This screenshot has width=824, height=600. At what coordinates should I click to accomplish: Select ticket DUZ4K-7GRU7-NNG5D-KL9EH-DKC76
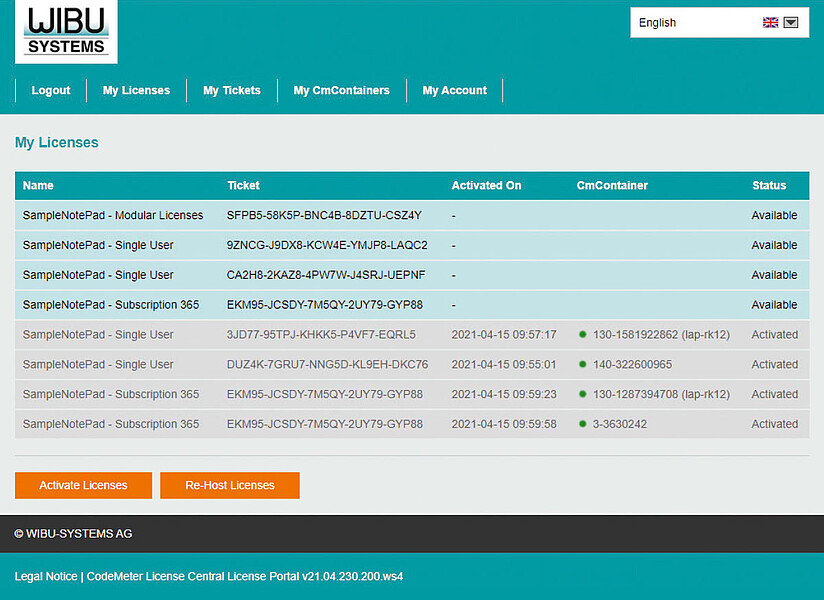coord(327,364)
